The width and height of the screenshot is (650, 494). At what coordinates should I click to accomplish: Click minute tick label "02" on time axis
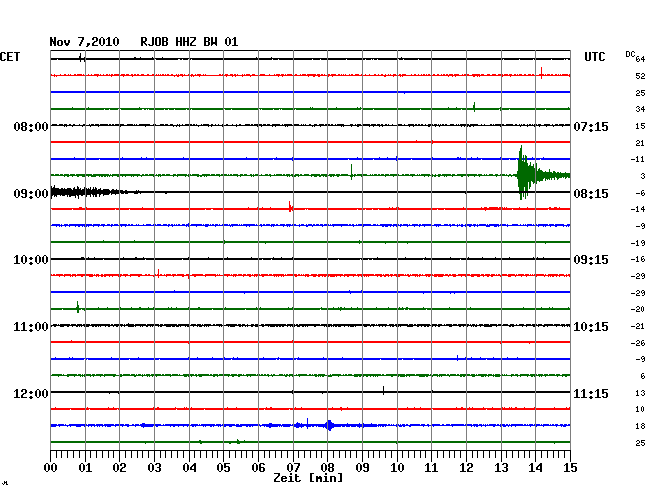119,468
